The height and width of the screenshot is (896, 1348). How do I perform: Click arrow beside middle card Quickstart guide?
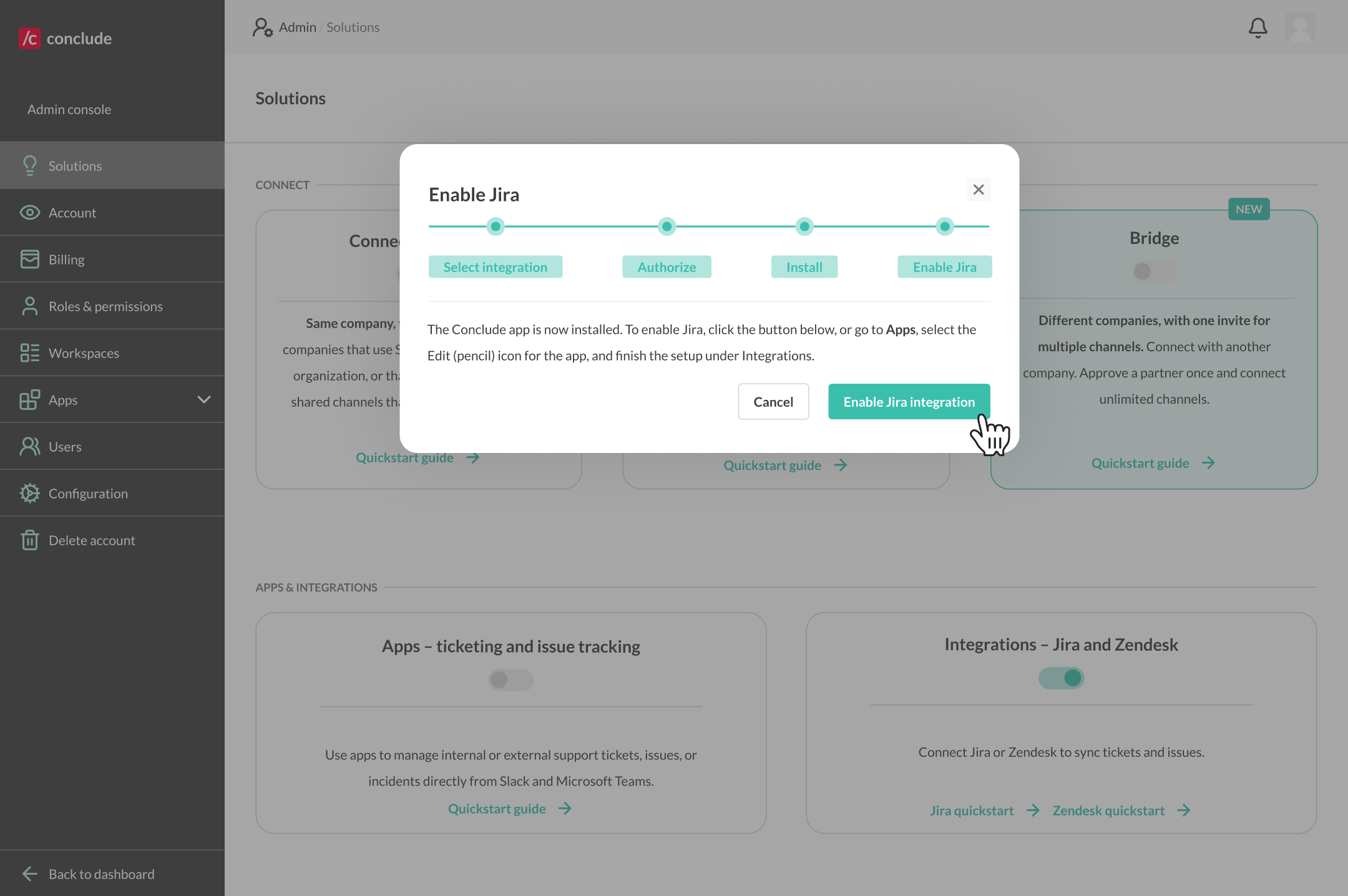(x=841, y=465)
